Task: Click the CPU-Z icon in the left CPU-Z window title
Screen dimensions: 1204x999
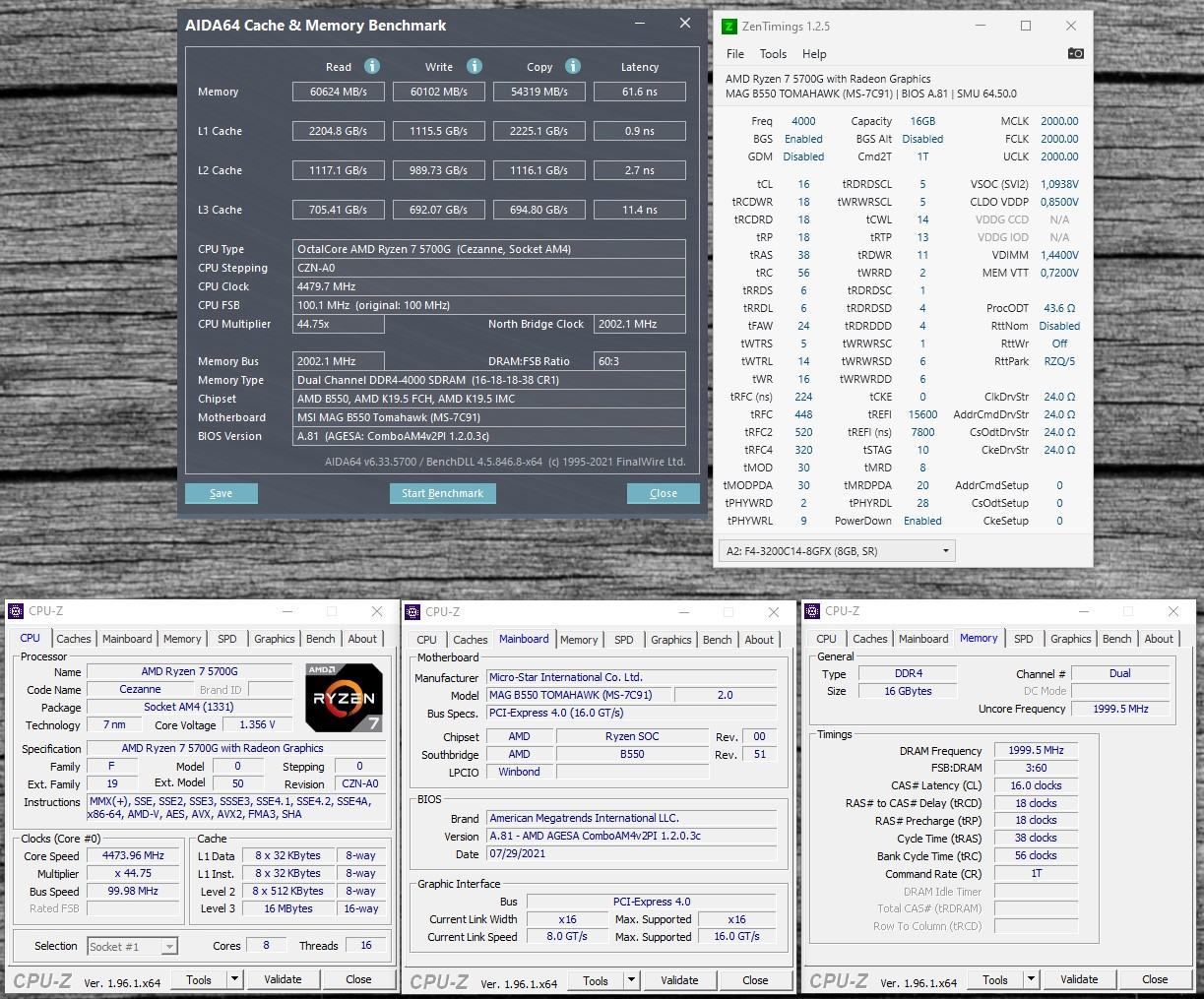Action: [16, 611]
